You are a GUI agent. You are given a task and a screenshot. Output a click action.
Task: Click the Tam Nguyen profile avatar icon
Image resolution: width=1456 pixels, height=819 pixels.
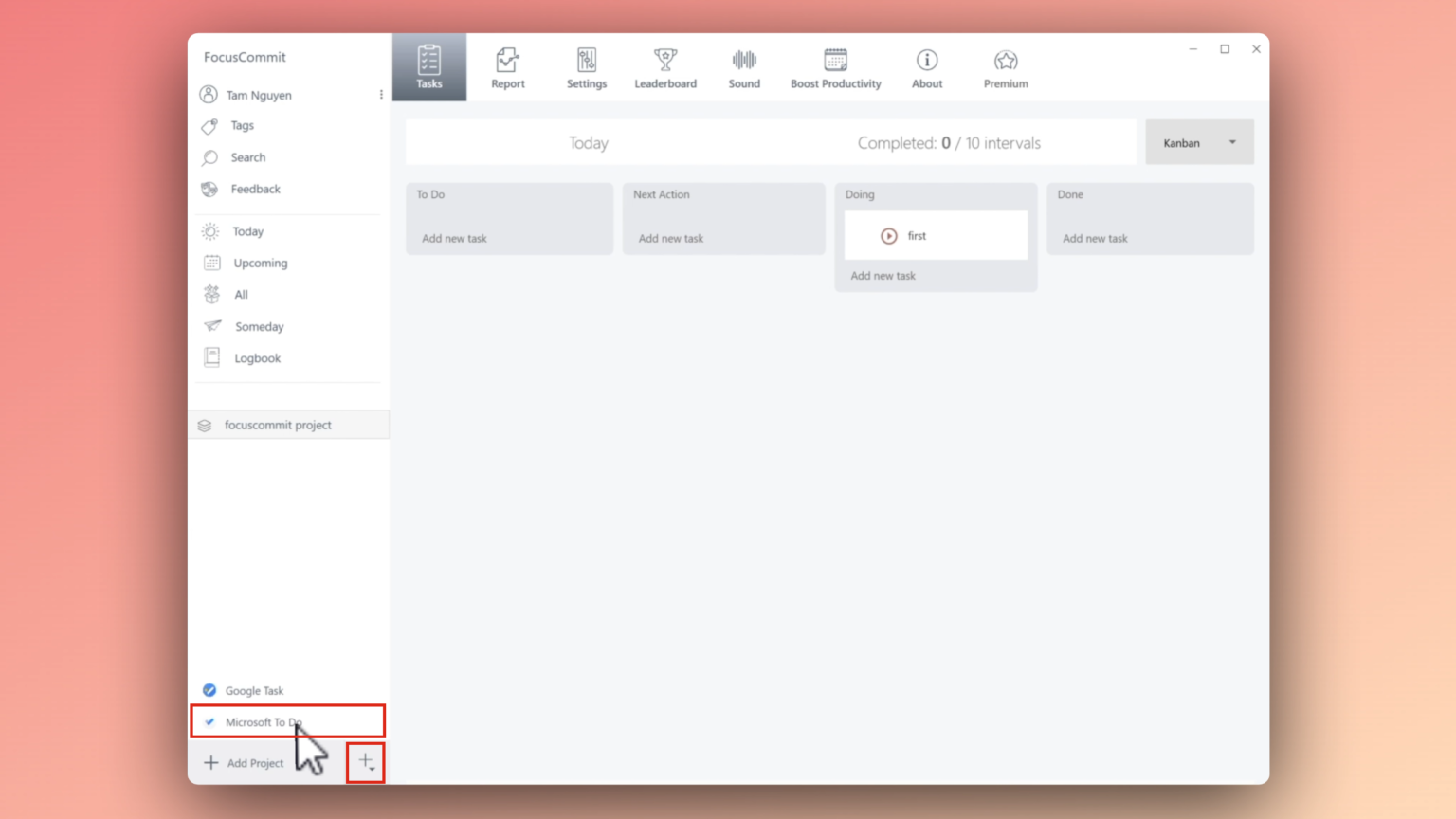click(209, 95)
